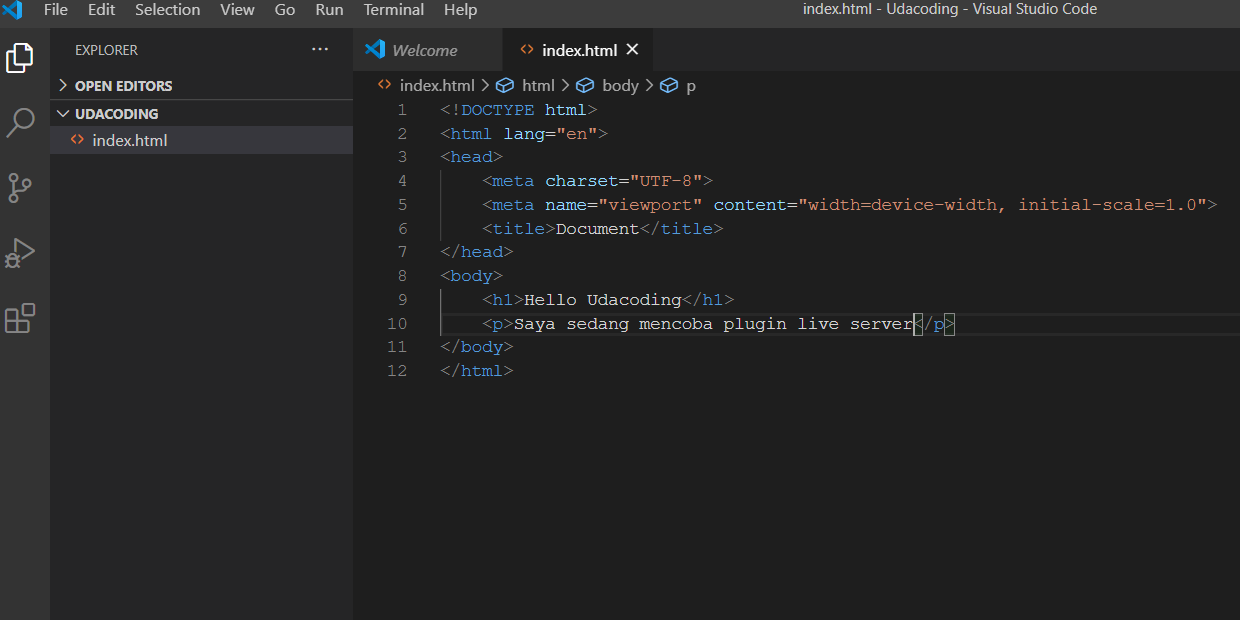
Task: Click the body breadcrumb item
Action: click(621, 85)
